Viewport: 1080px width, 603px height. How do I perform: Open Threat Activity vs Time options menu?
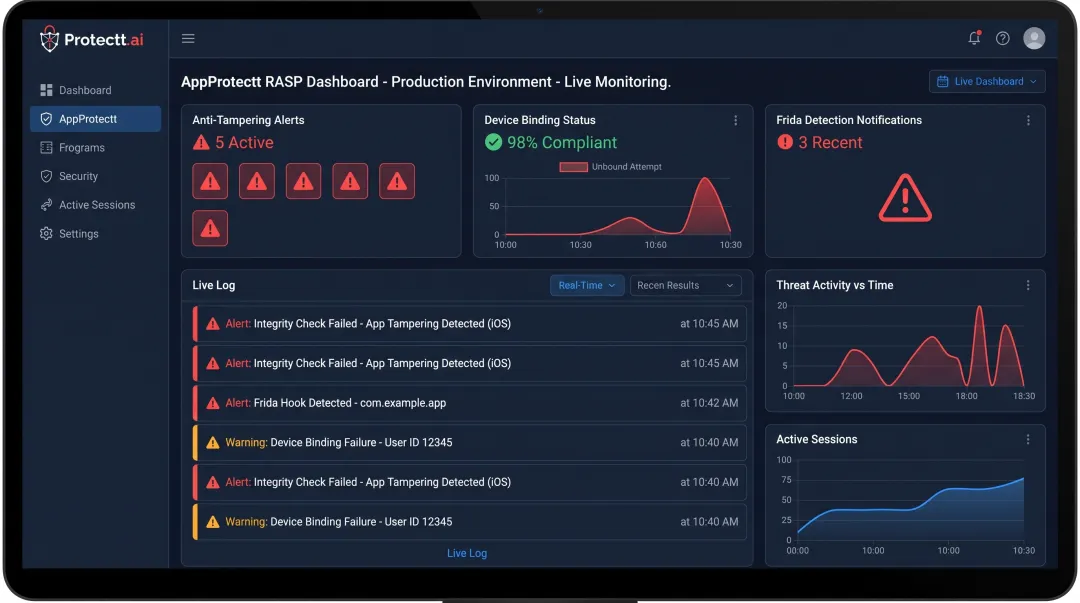tap(1028, 285)
